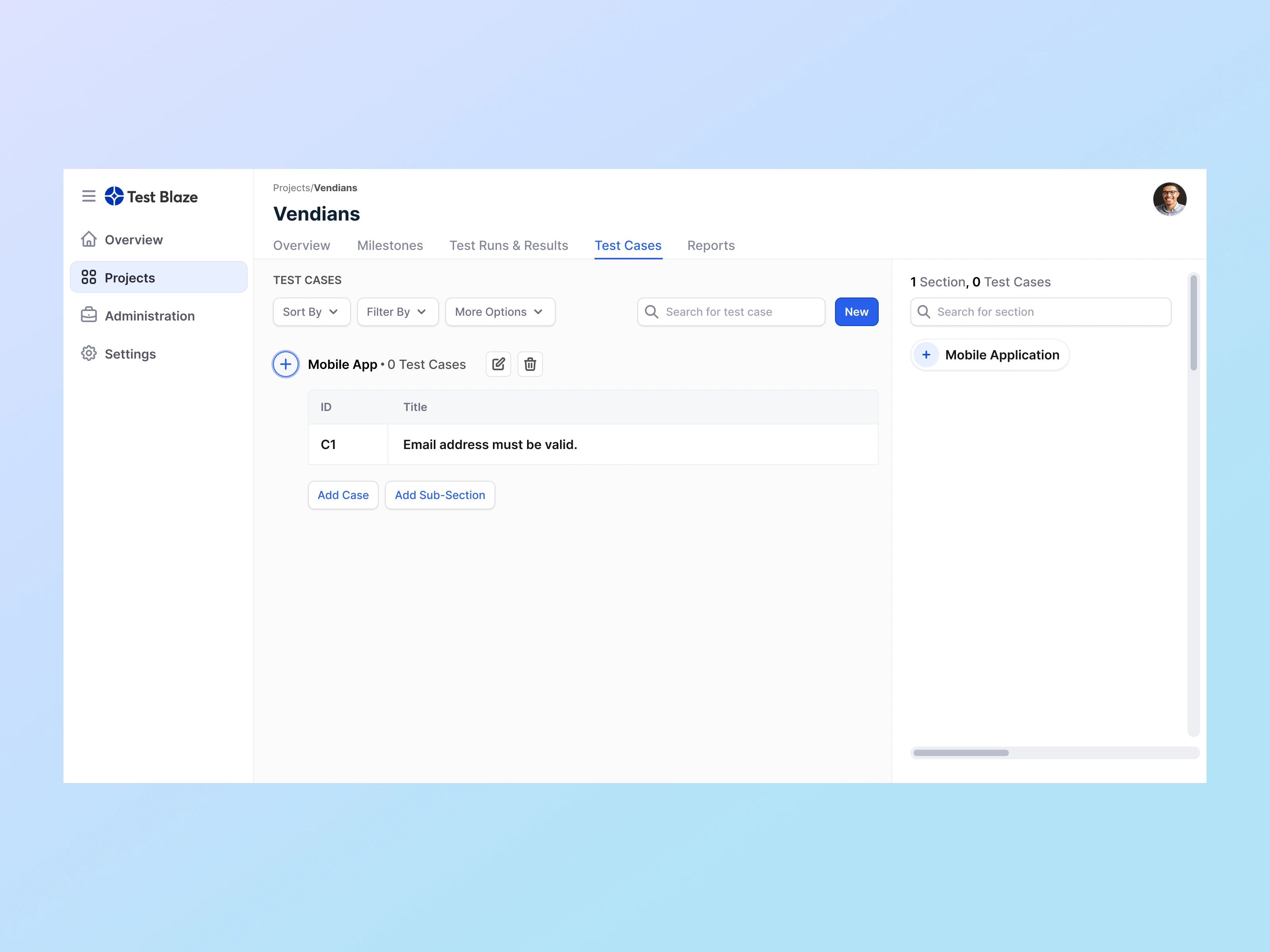Click the home icon beside Overview
The image size is (1270, 952).
tap(89, 239)
